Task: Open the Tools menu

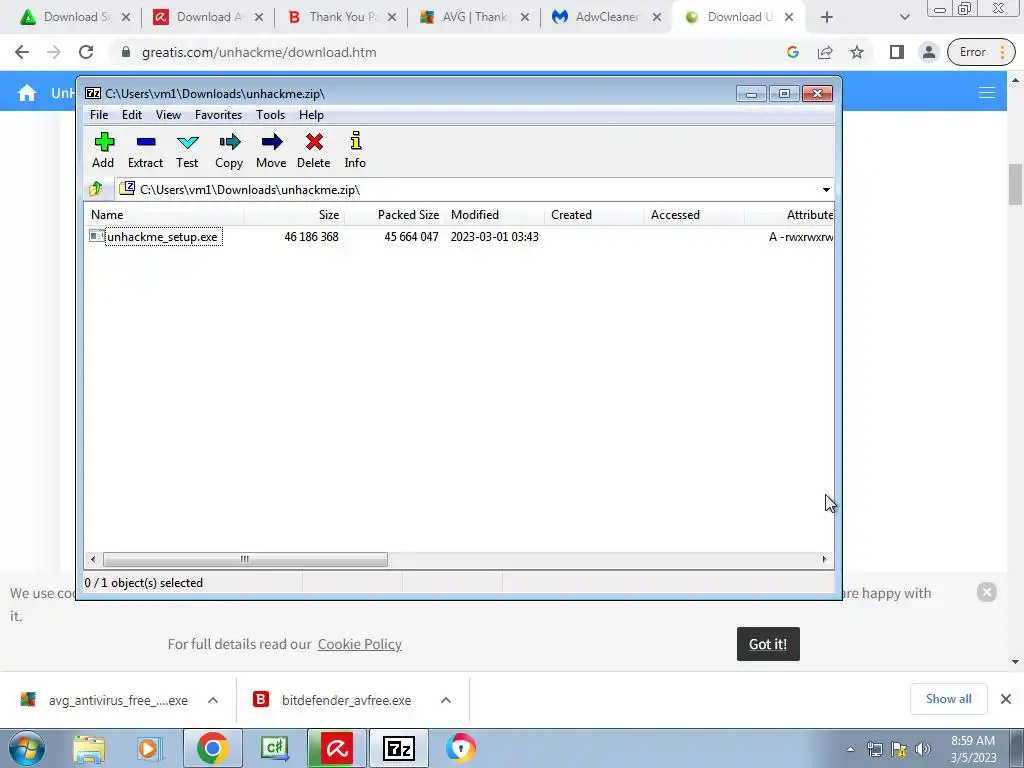Action: pos(270,115)
